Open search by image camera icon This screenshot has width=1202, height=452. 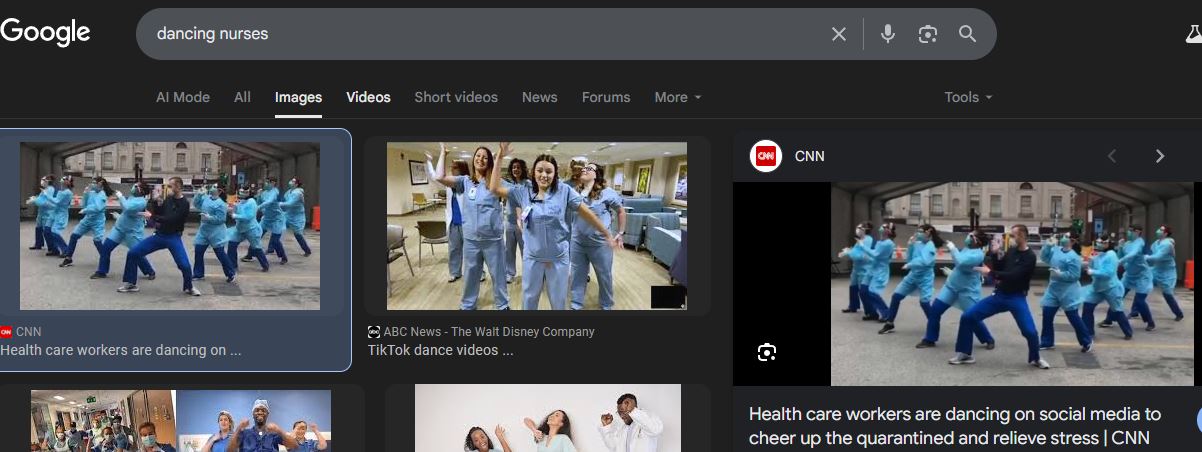[x=928, y=34]
